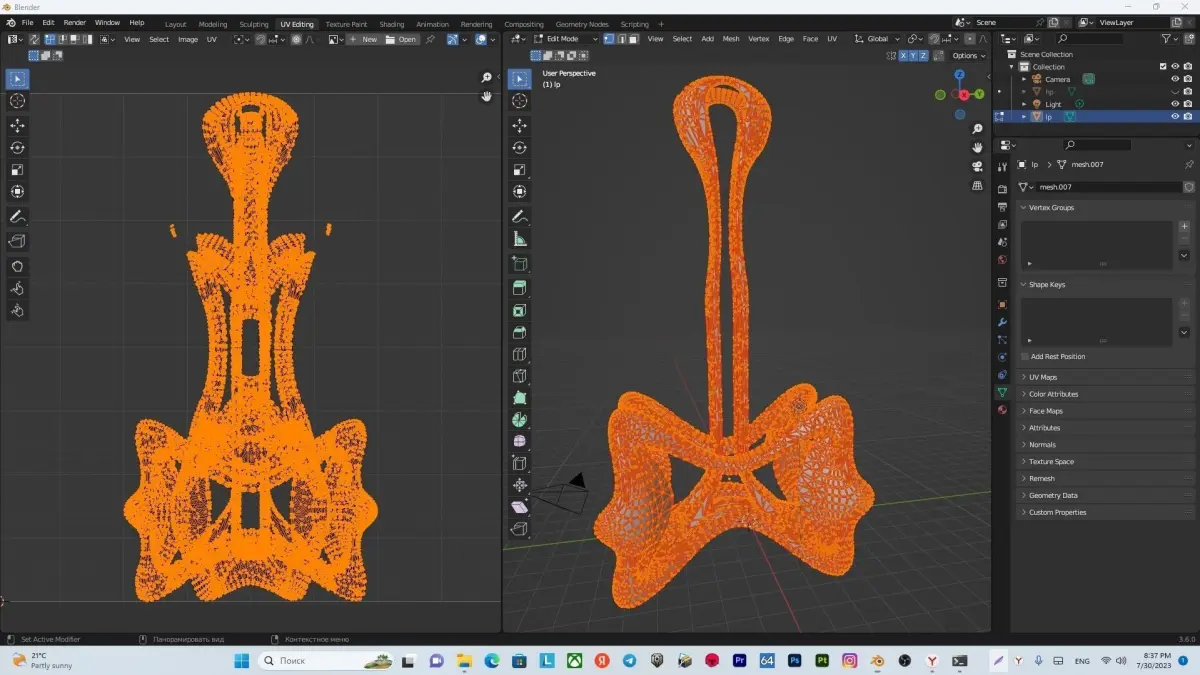Select the Scale tool in UV editor

point(17,169)
